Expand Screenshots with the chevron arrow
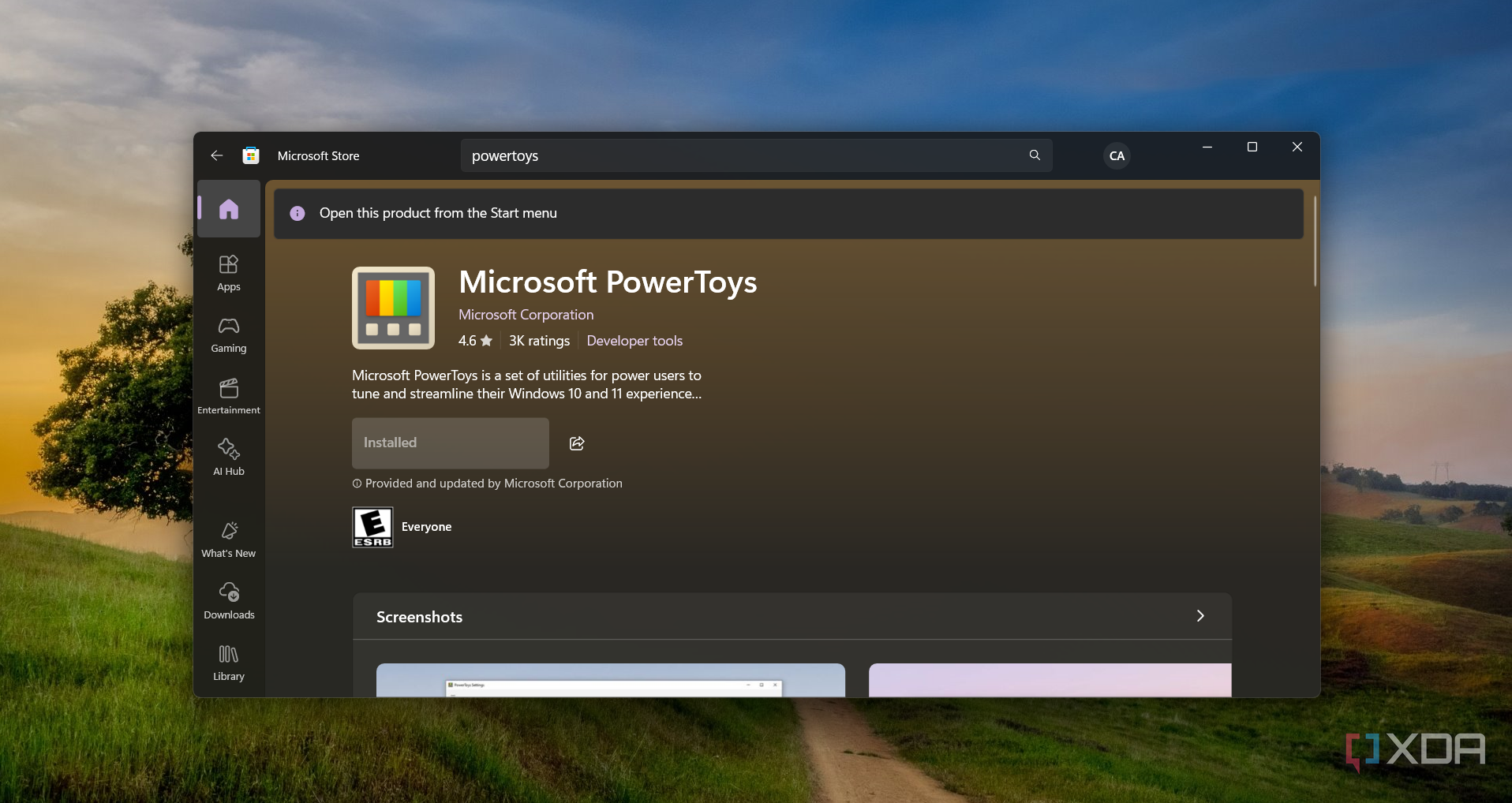 (1200, 616)
